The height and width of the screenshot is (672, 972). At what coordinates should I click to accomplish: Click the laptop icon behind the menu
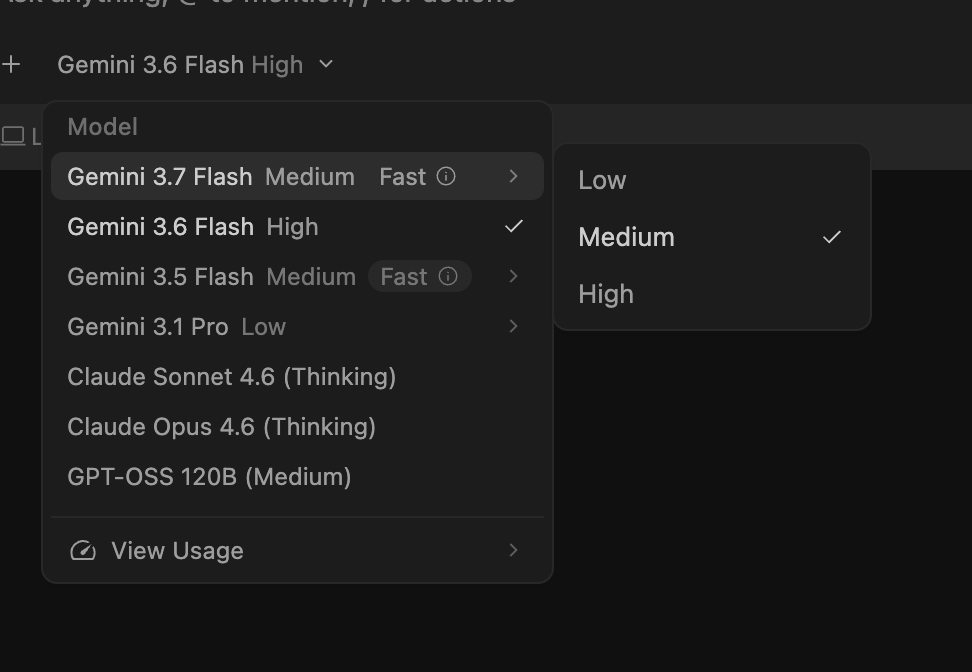tap(13, 136)
